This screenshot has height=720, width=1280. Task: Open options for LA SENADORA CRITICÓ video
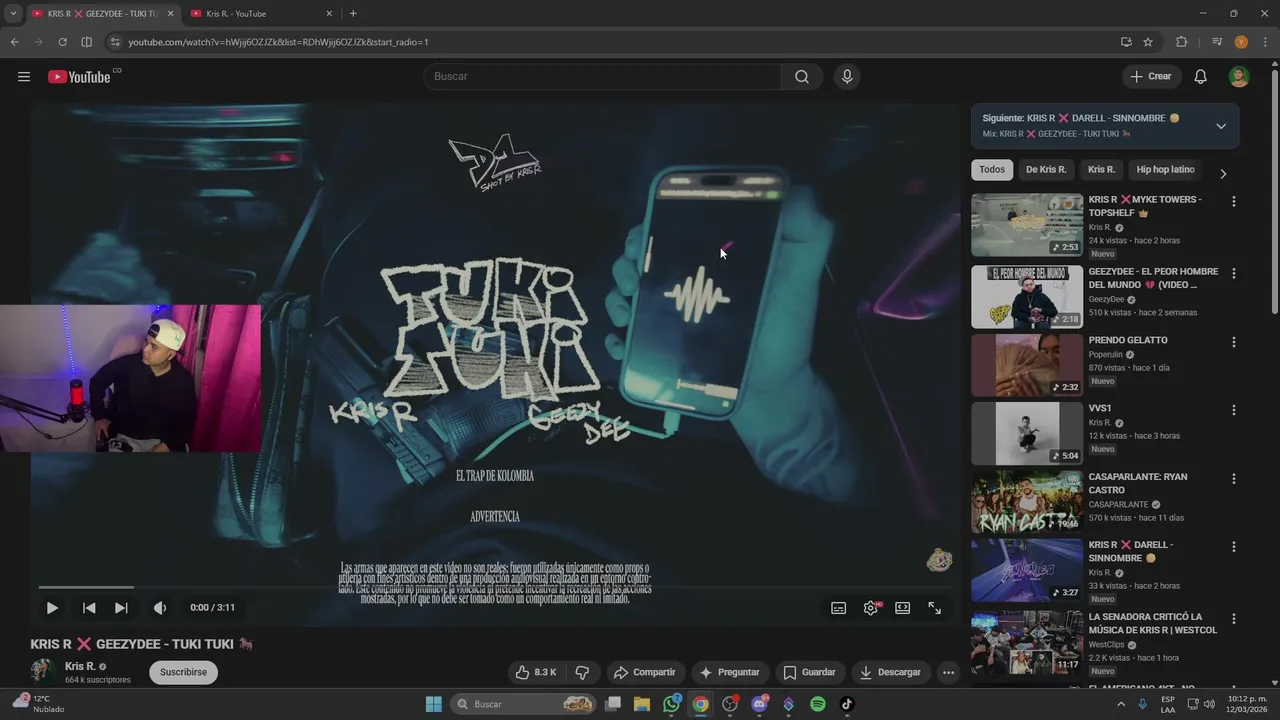point(1233,619)
